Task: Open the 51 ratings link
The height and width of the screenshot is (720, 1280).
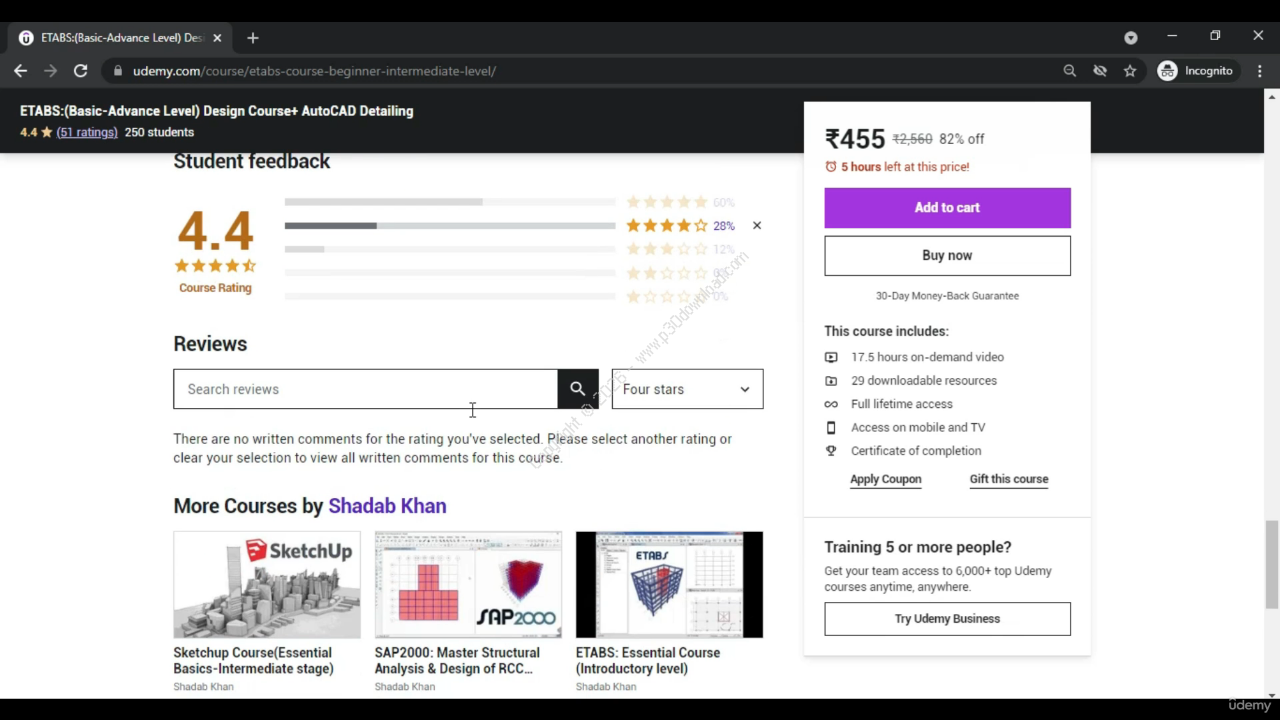Action: pyautogui.click(x=87, y=132)
